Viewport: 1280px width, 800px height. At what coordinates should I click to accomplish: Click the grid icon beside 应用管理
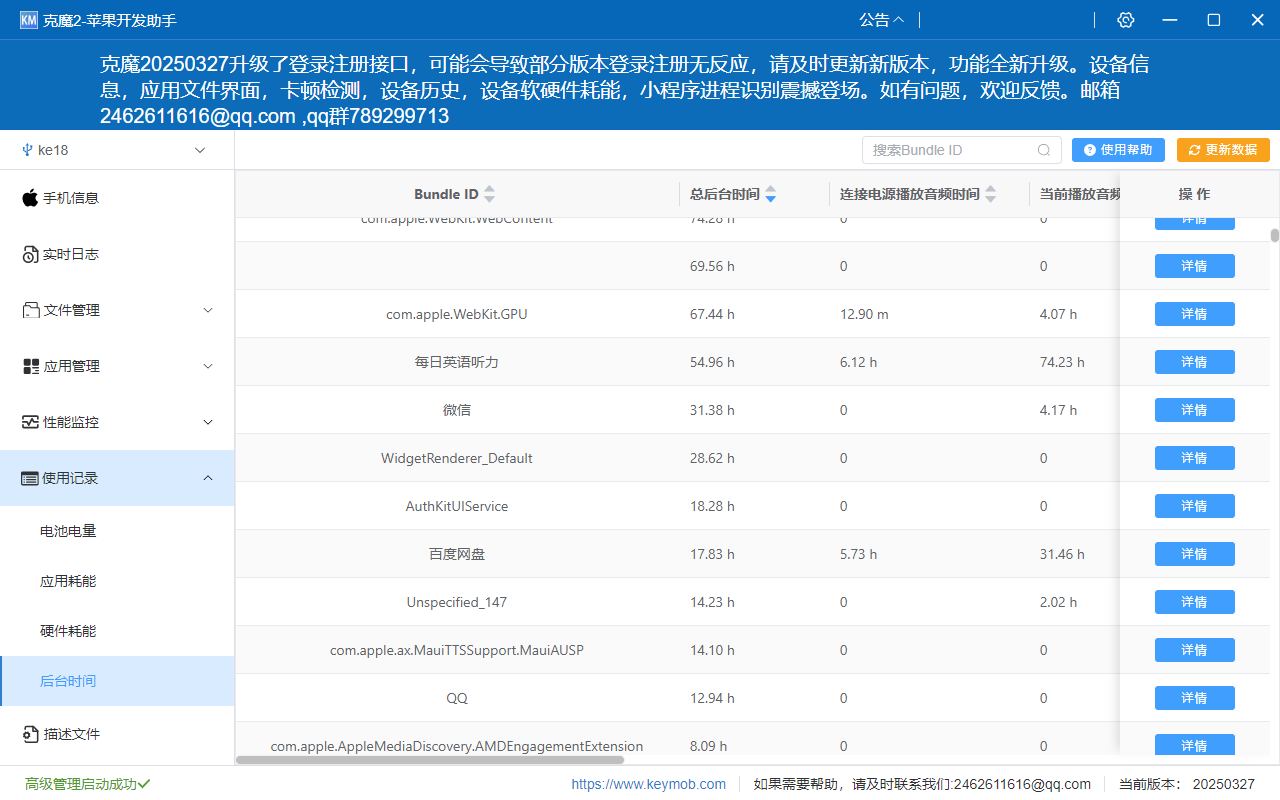click(x=30, y=366)
